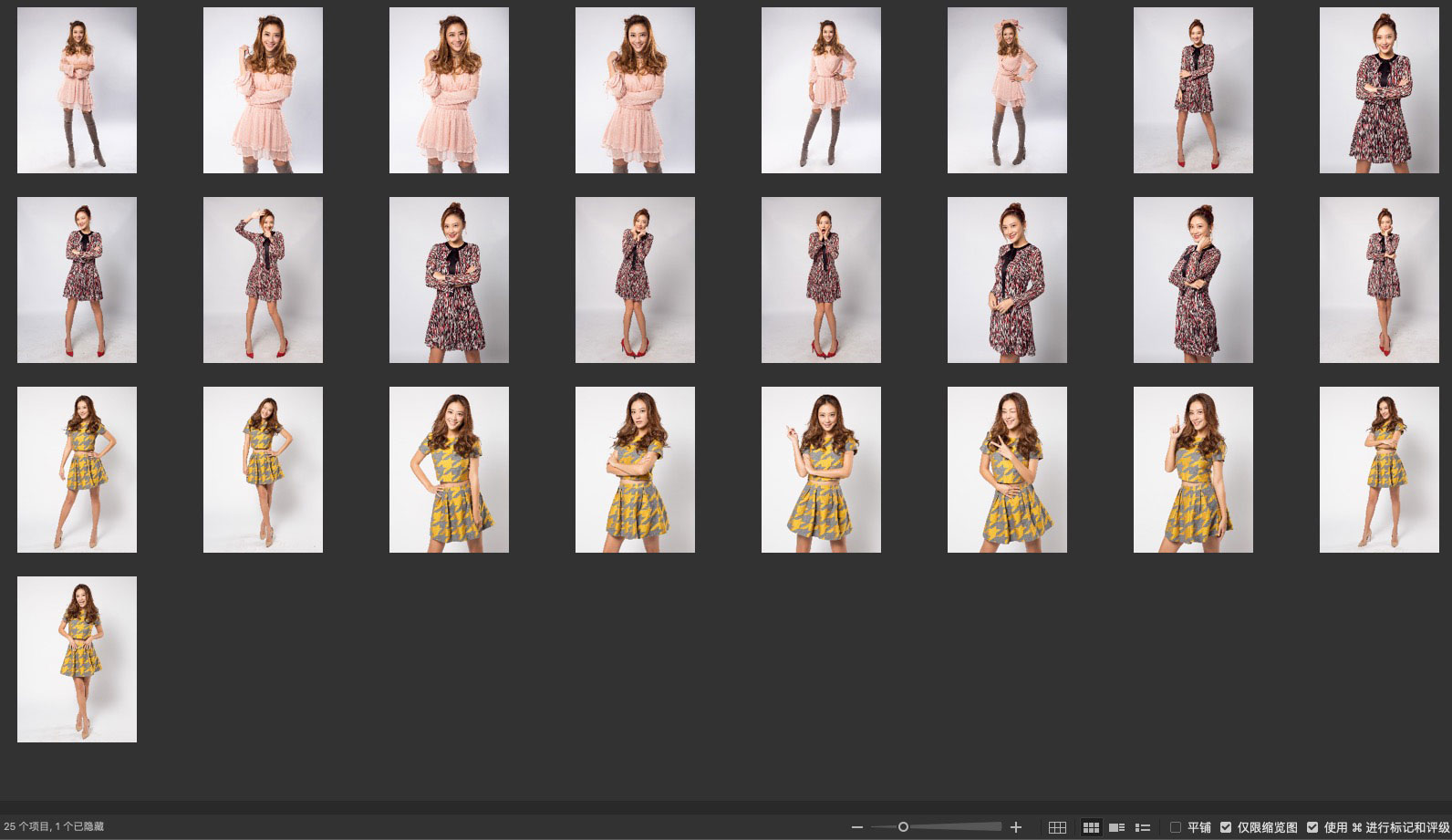1452x840 pixels.
Task: Uncheck the 仅限缩览图 checkbox
Action: tap(1226, 827)
